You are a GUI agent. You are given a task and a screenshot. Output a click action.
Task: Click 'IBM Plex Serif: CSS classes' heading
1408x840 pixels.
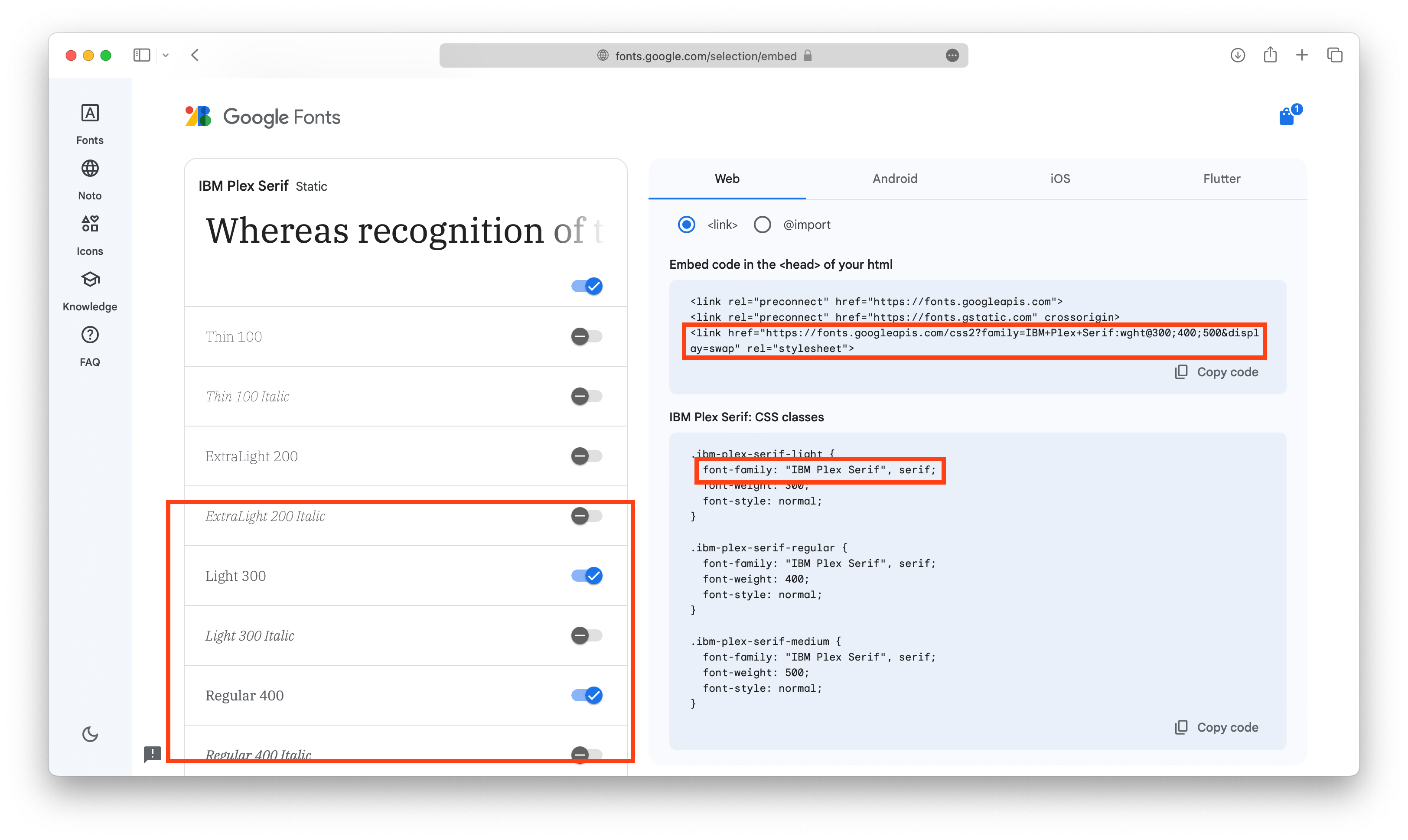click(x=746, y=417)
